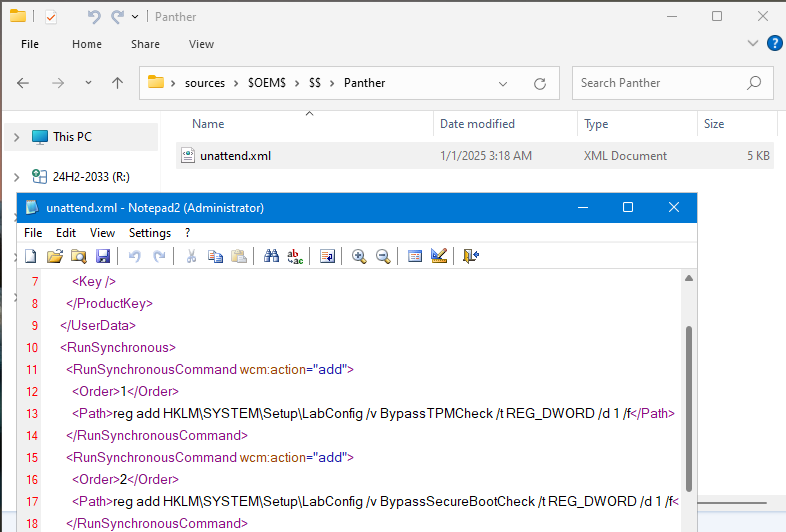This screenshot has height=532, width=786.
Task: Click Quick Access properties checkmark icon
Action: coord(51,17)
